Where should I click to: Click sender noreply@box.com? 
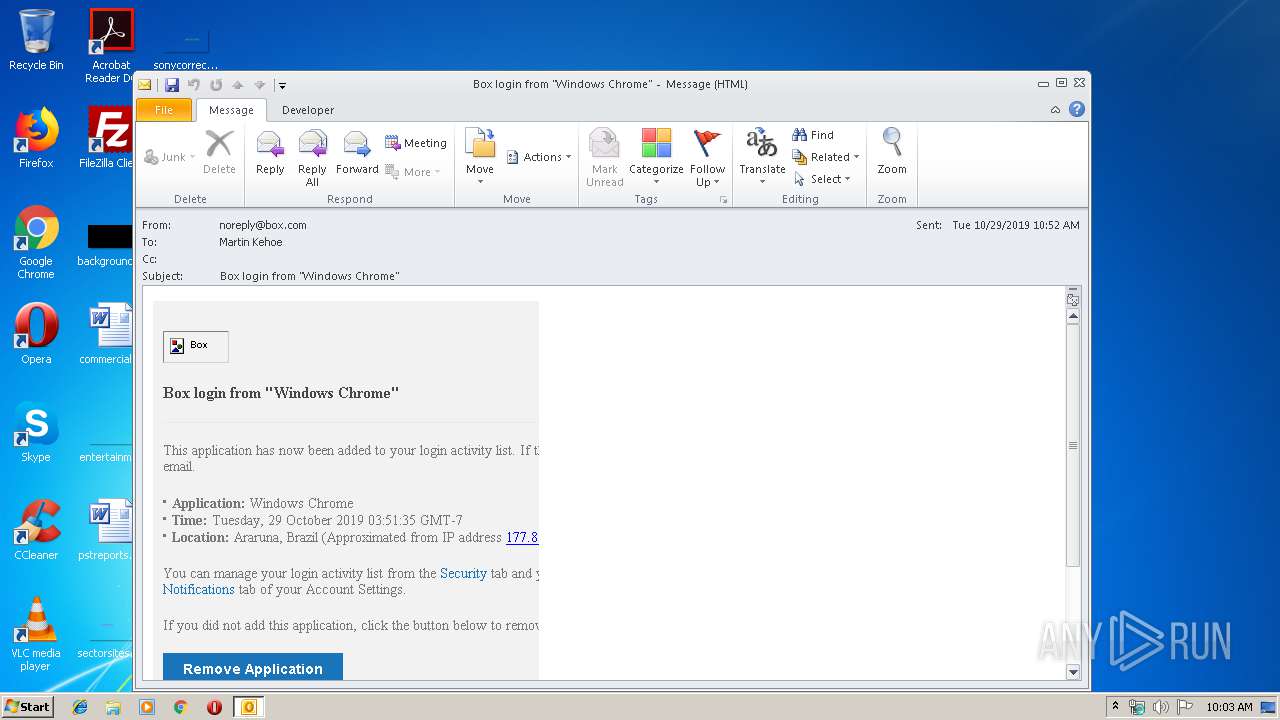[x=263, y=225]
